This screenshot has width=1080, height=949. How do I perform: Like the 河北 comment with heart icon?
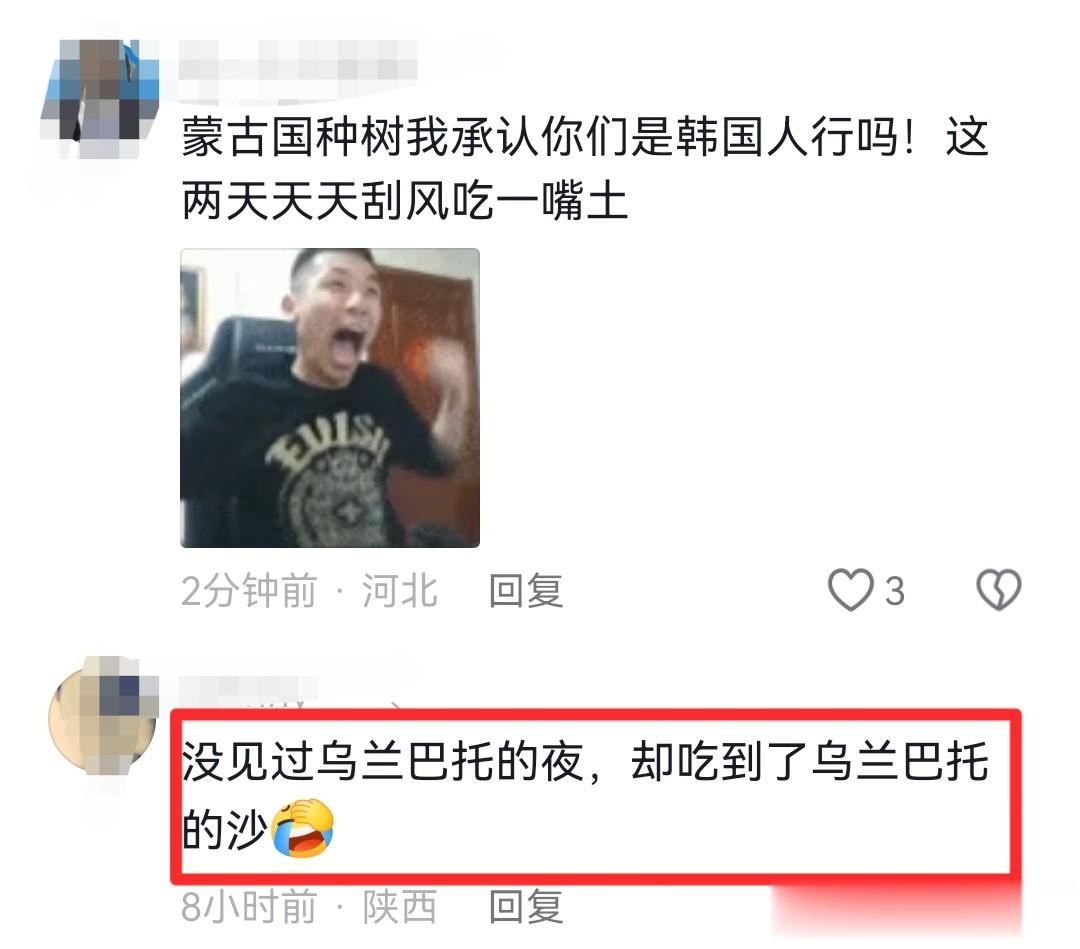click(x=850, y=590)
